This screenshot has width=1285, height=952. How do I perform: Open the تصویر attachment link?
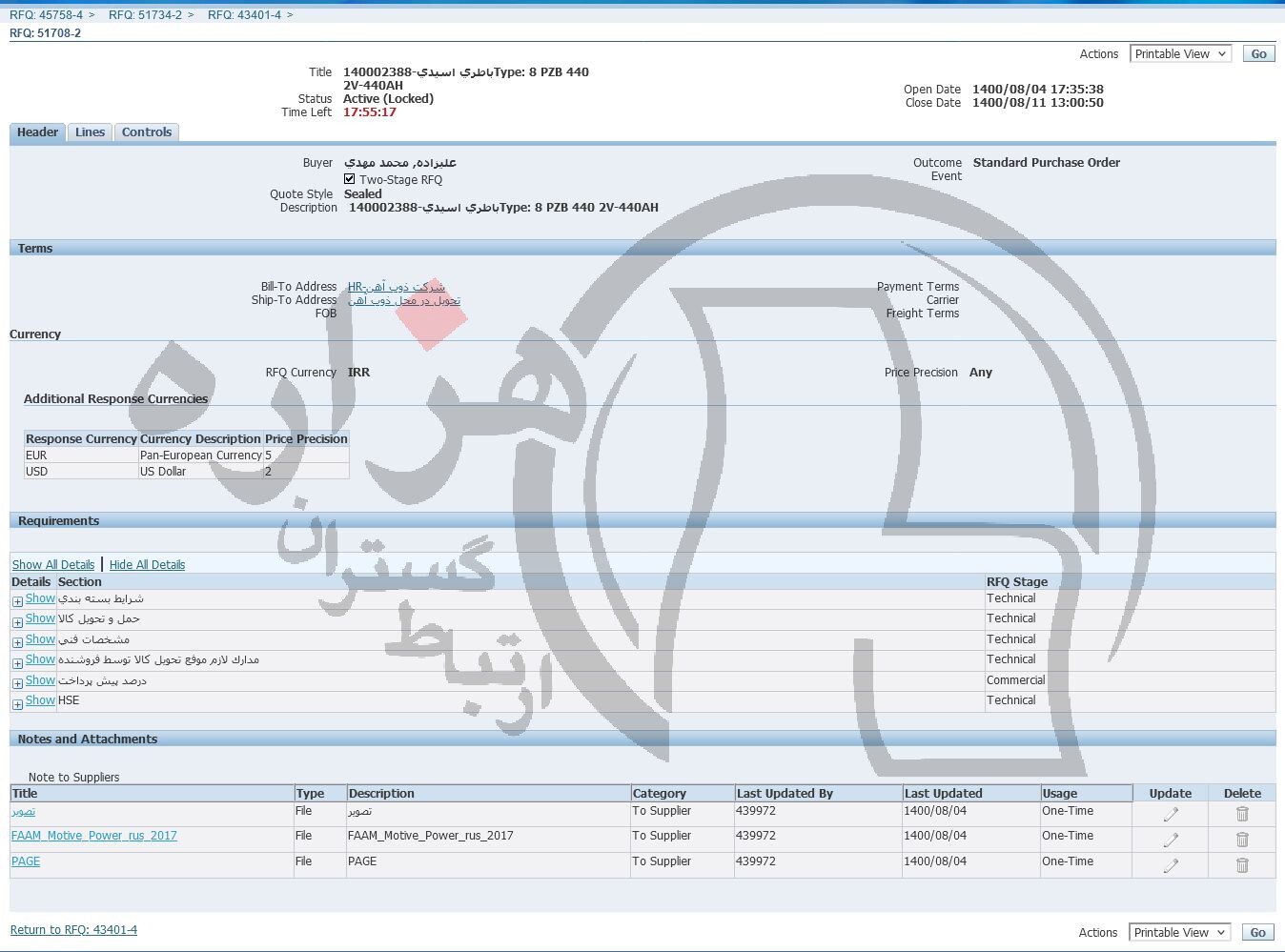(x=23, y=811)
